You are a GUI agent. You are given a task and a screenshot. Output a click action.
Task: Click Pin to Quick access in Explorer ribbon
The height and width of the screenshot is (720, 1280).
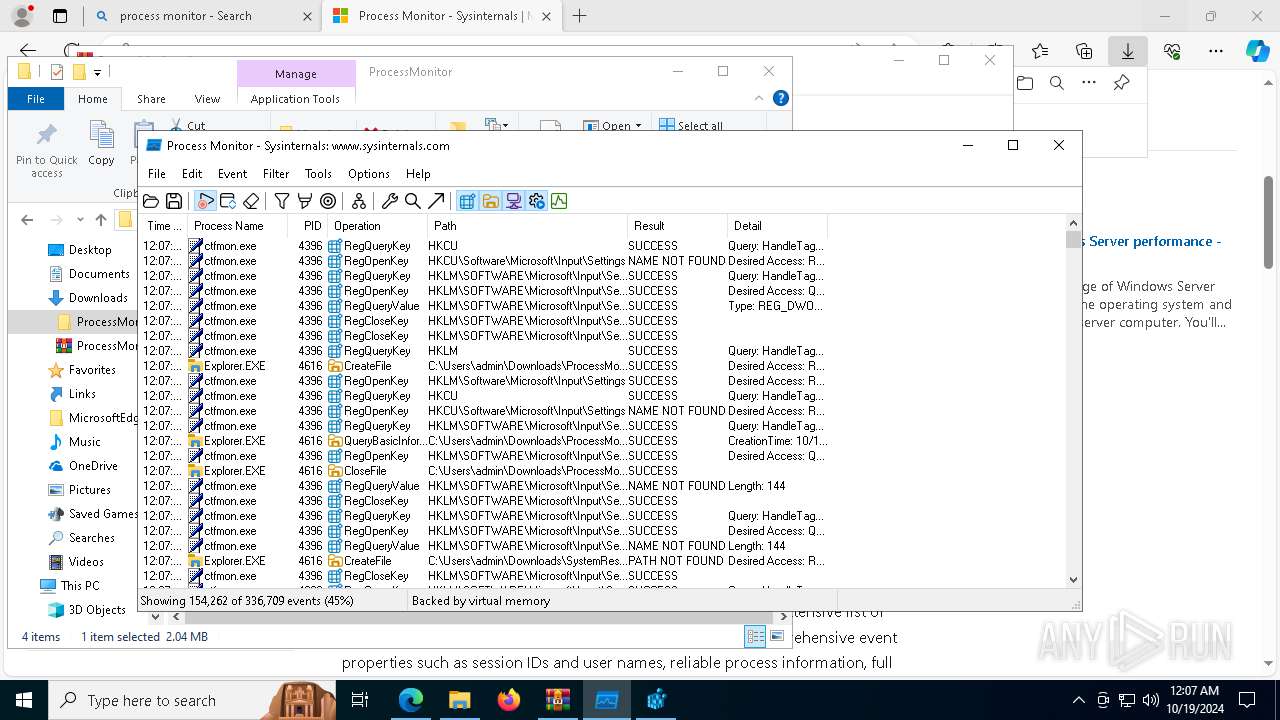(x=47, y=151)
